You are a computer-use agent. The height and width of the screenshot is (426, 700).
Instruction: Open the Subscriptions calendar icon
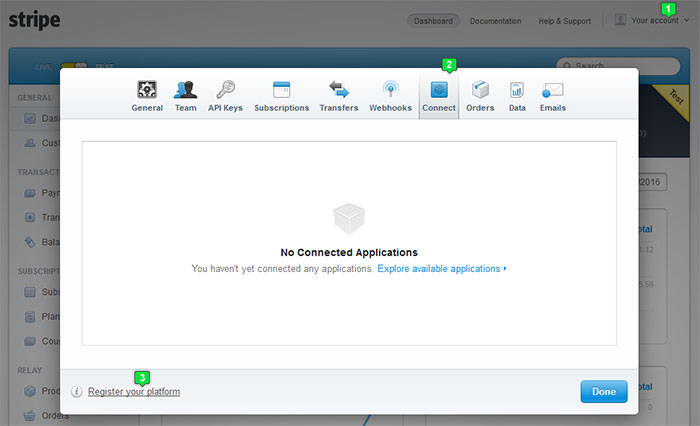(281, 90)
